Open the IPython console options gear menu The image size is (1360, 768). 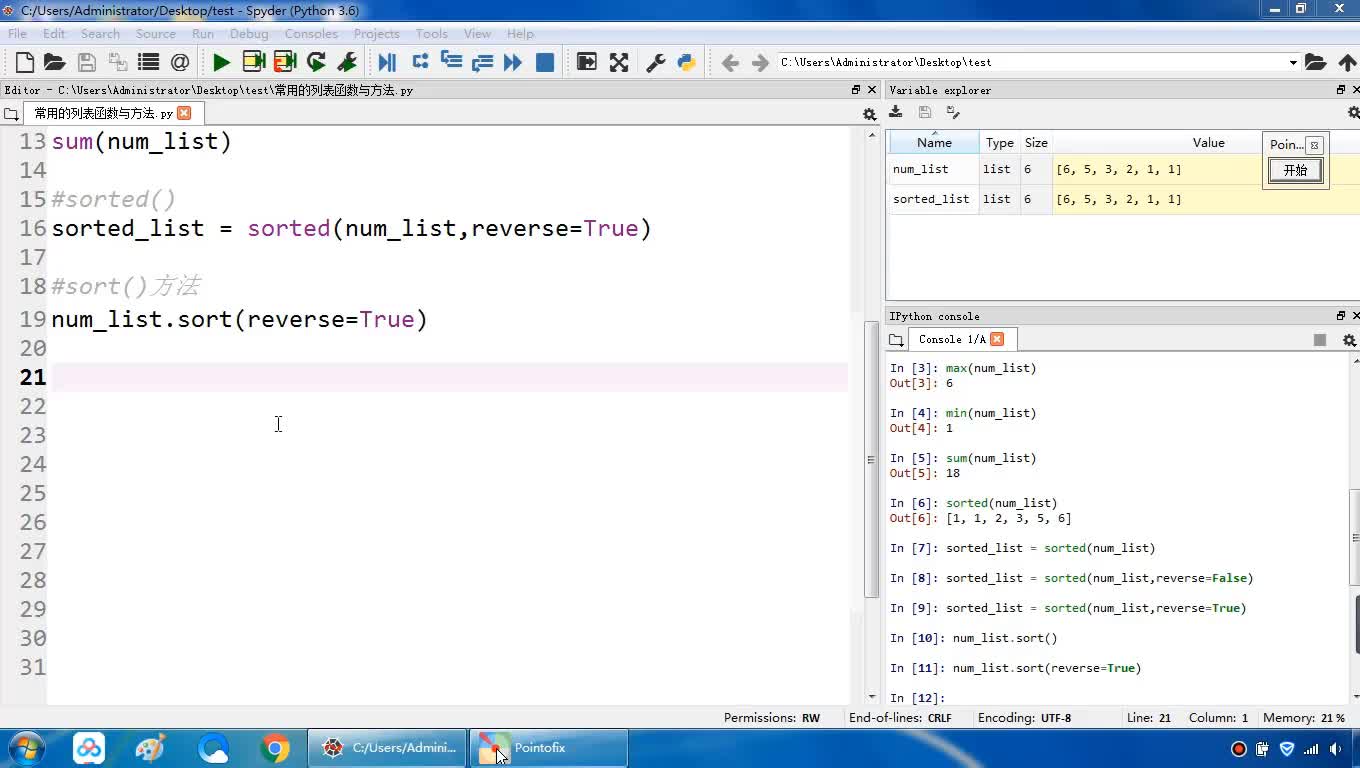pyautogui.click(x=1349, y=340)
